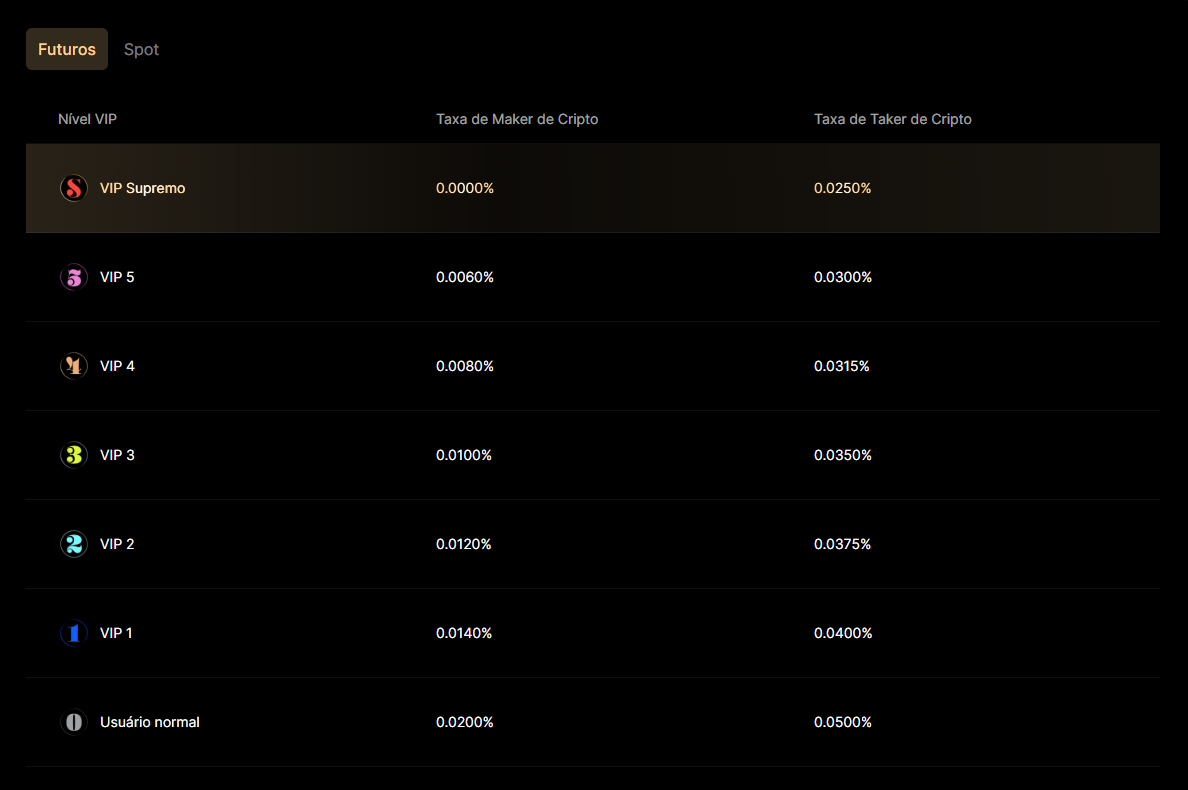Switch to the Spot tab
The height and width of the screenshot is (790, 1188).
click(x=141, y=49)
